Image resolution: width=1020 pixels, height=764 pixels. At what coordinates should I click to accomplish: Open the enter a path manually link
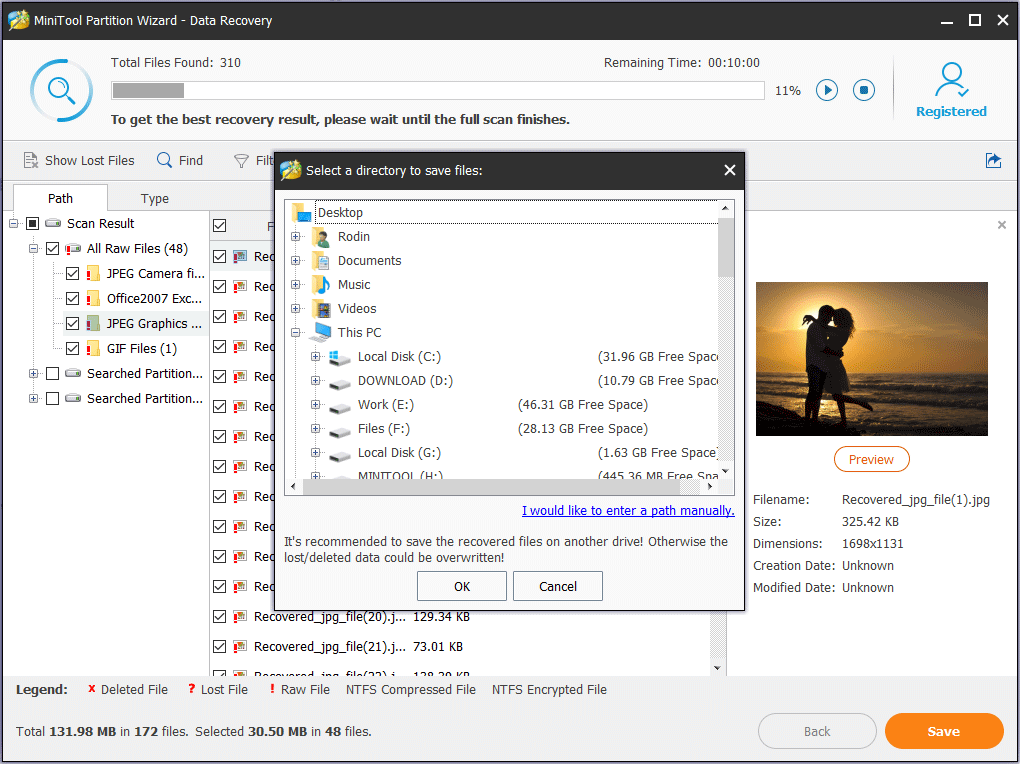click(x=628, y=510)
